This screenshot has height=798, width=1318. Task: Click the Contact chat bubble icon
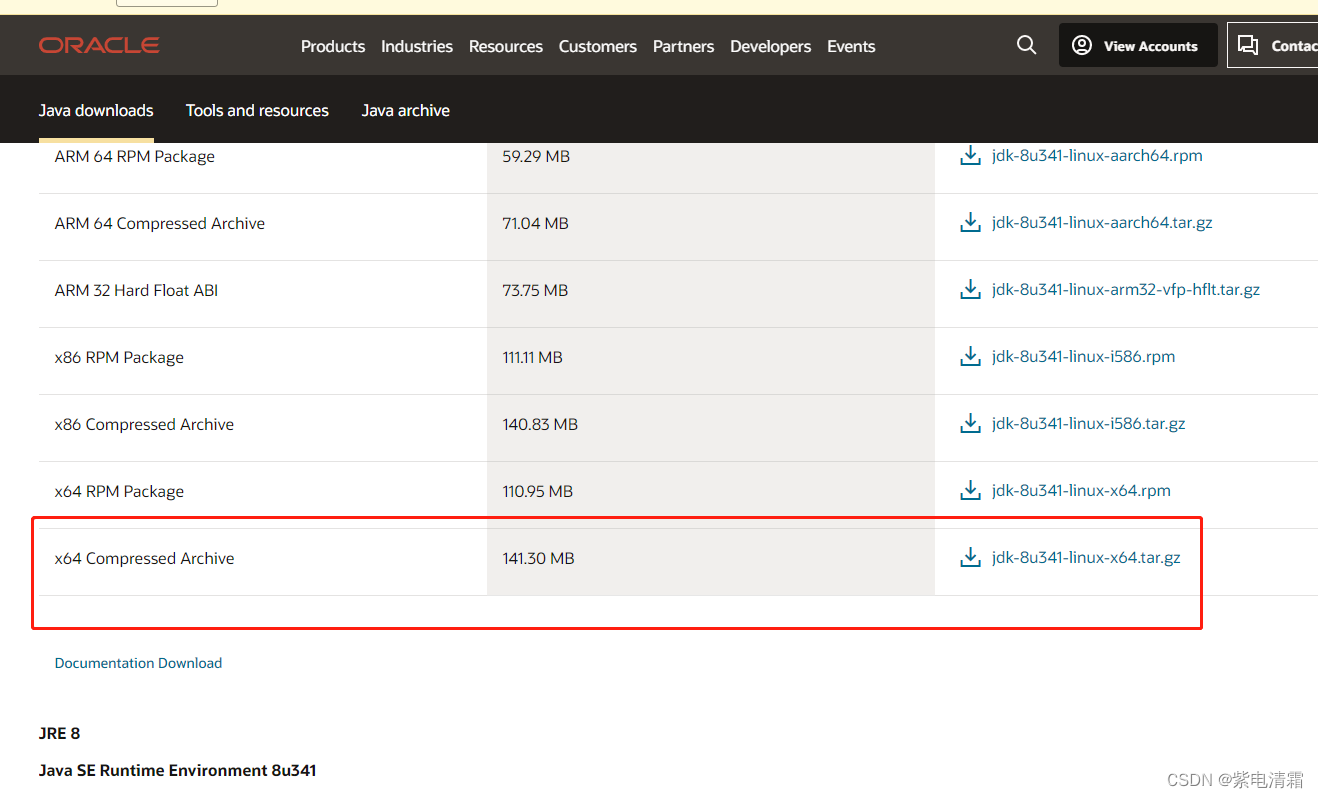tap(1247, 45)
